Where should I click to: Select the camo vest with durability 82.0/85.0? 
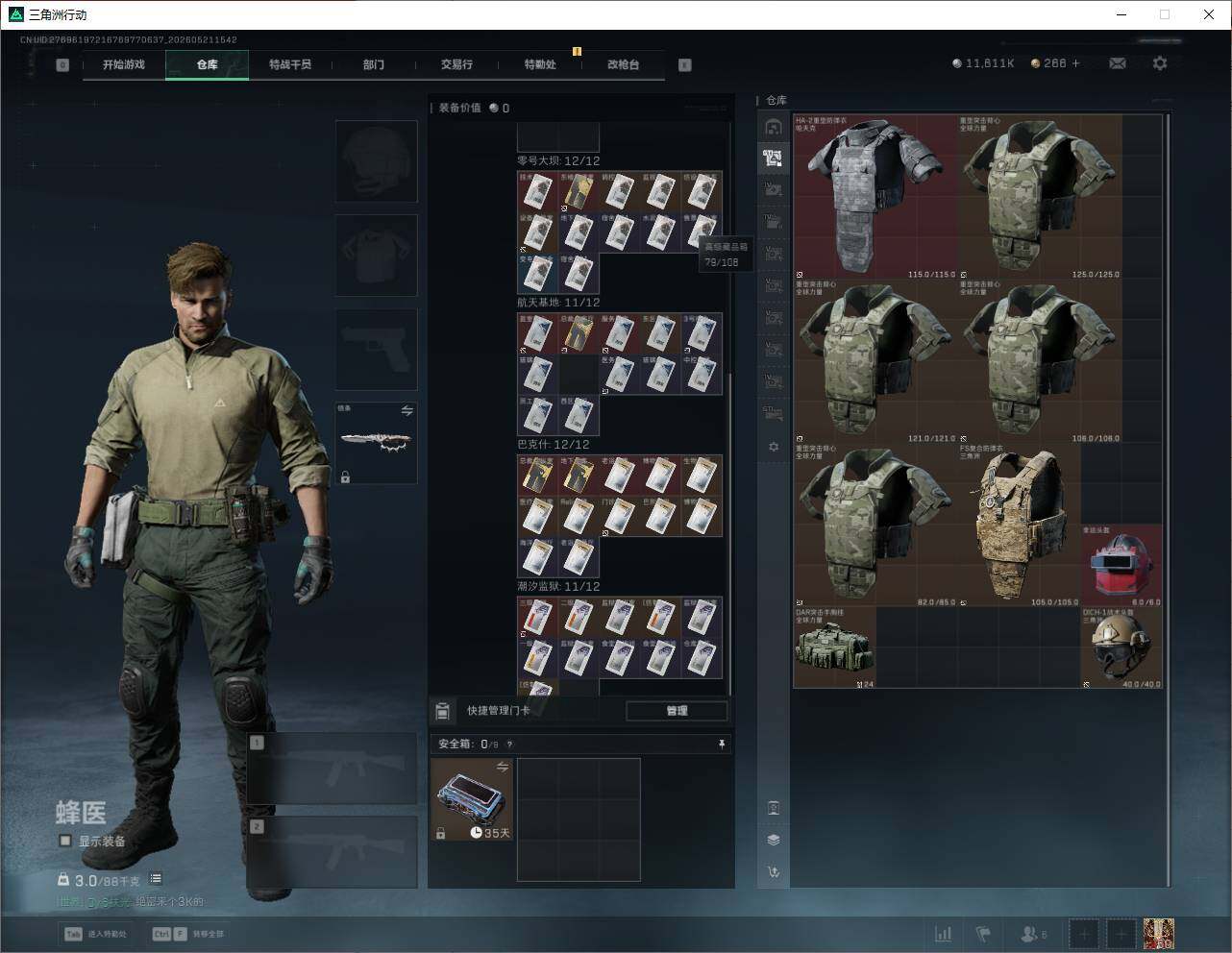coord(875,525)
